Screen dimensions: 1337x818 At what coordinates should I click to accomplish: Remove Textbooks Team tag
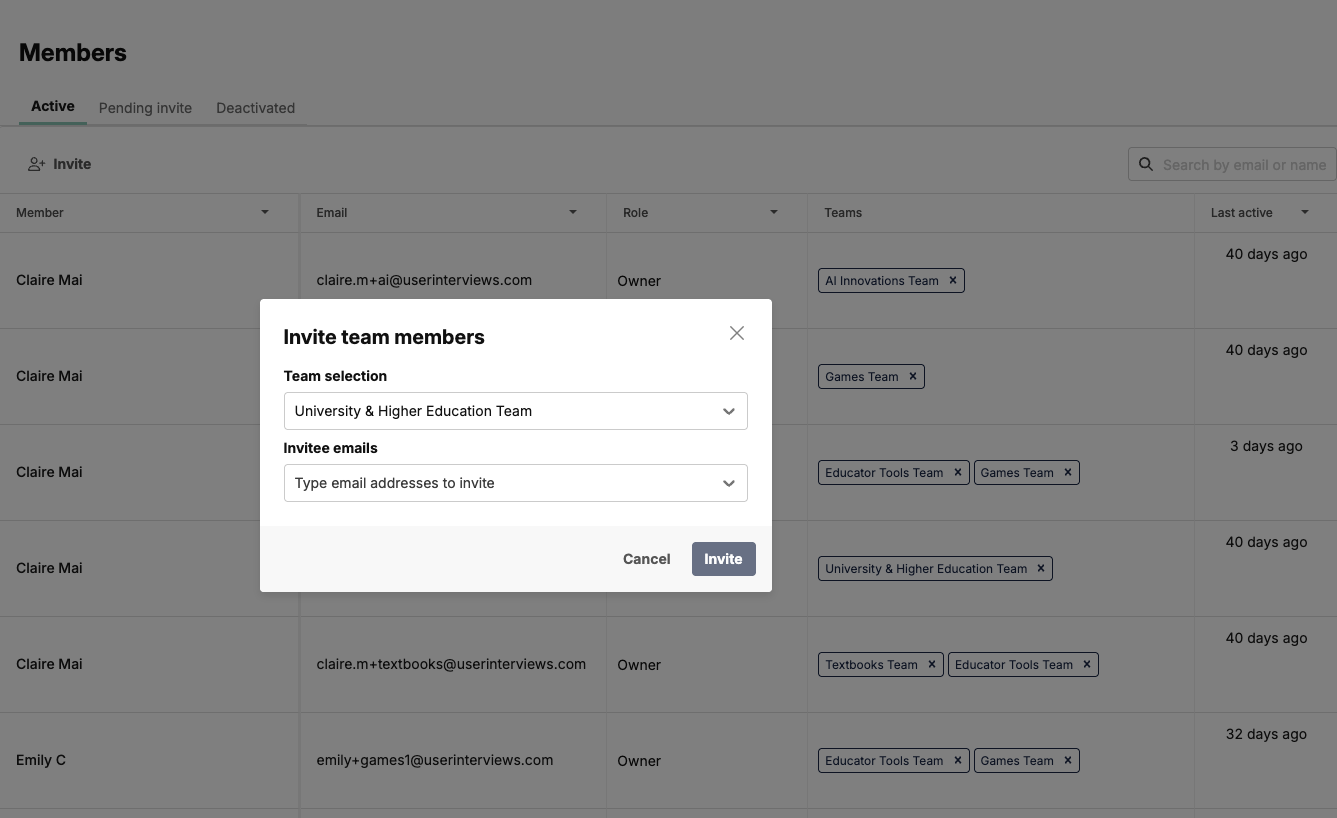932,664
